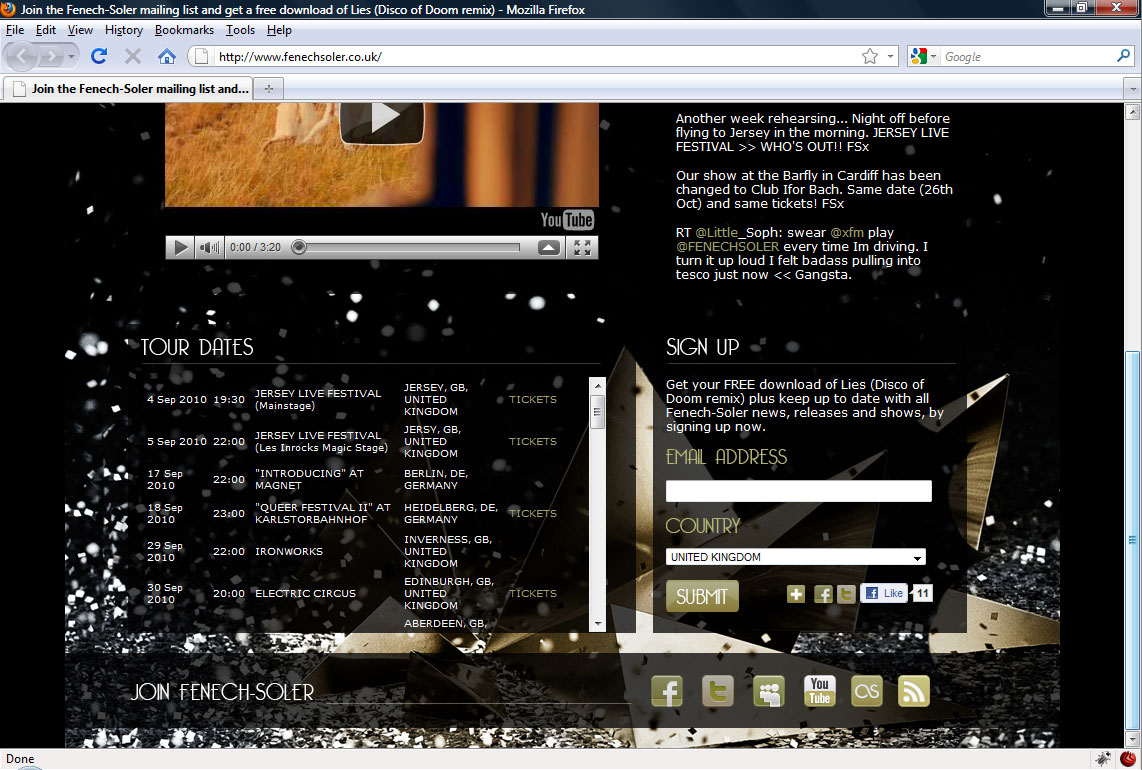Image resolution: width=1142 pixels, height=770 pixels.
Task: Click the red swirl icon in status bar
Action: point(1128,758)
